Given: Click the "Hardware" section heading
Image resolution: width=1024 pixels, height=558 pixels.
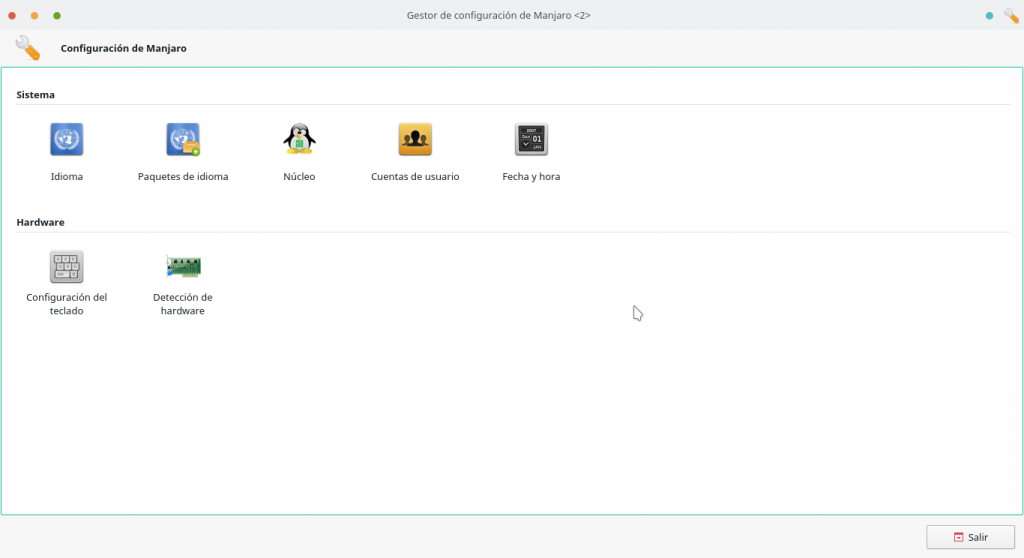Looking at the screenshot, I should point(40,222).
